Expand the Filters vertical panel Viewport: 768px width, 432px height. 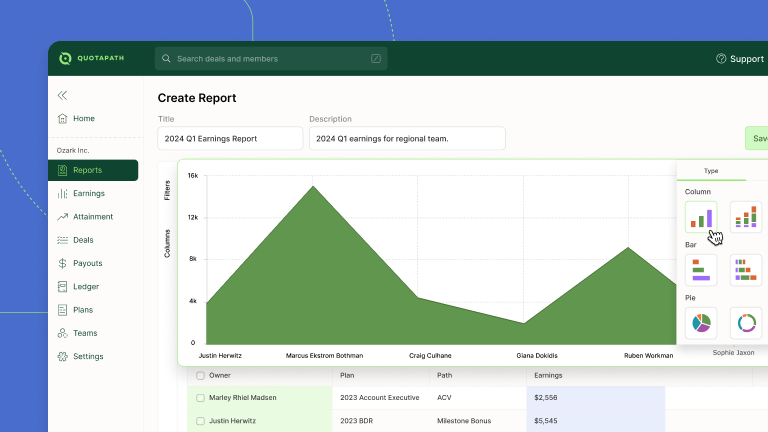(167, 191)
